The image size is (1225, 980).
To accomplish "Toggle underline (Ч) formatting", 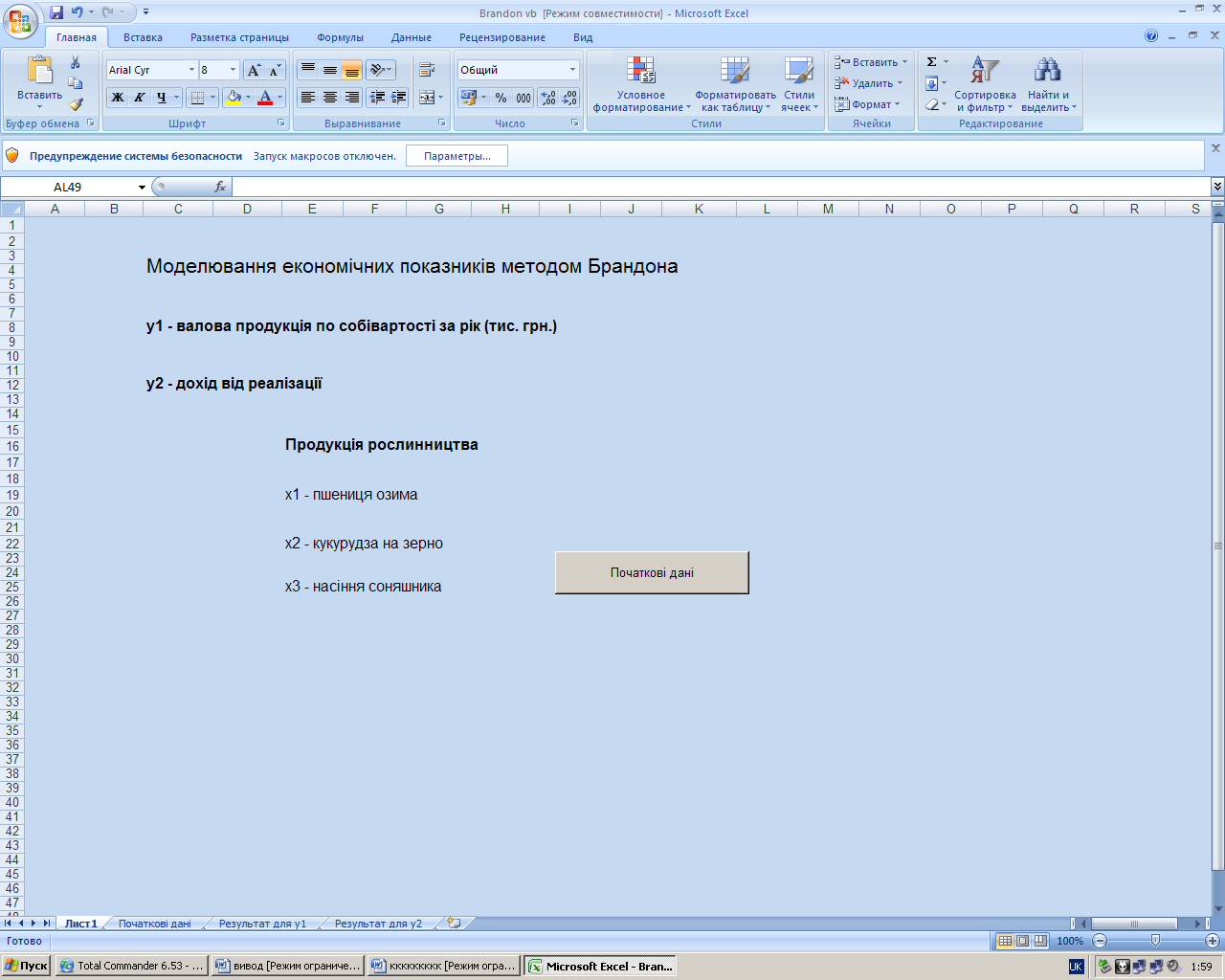I will pos(161,98).
